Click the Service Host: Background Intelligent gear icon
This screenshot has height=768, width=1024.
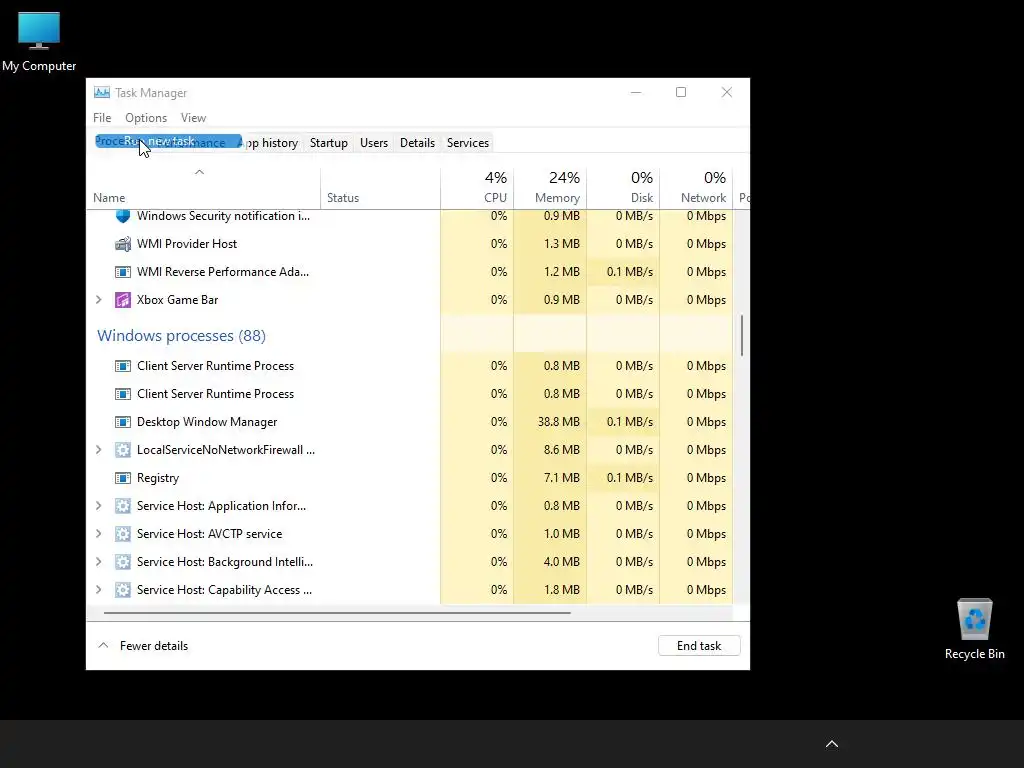click(x=123, y=563)
